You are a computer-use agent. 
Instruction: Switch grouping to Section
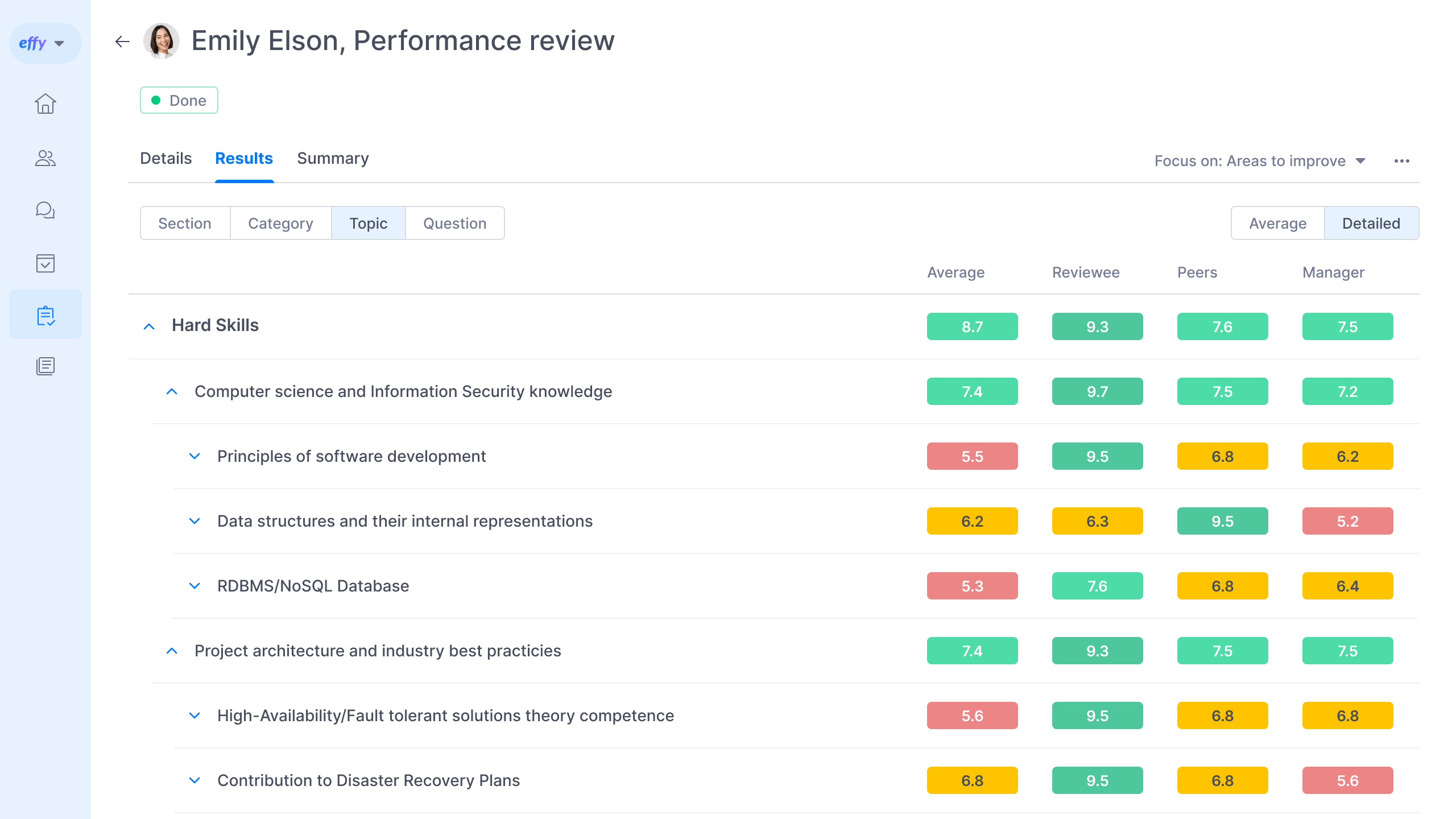185,224
